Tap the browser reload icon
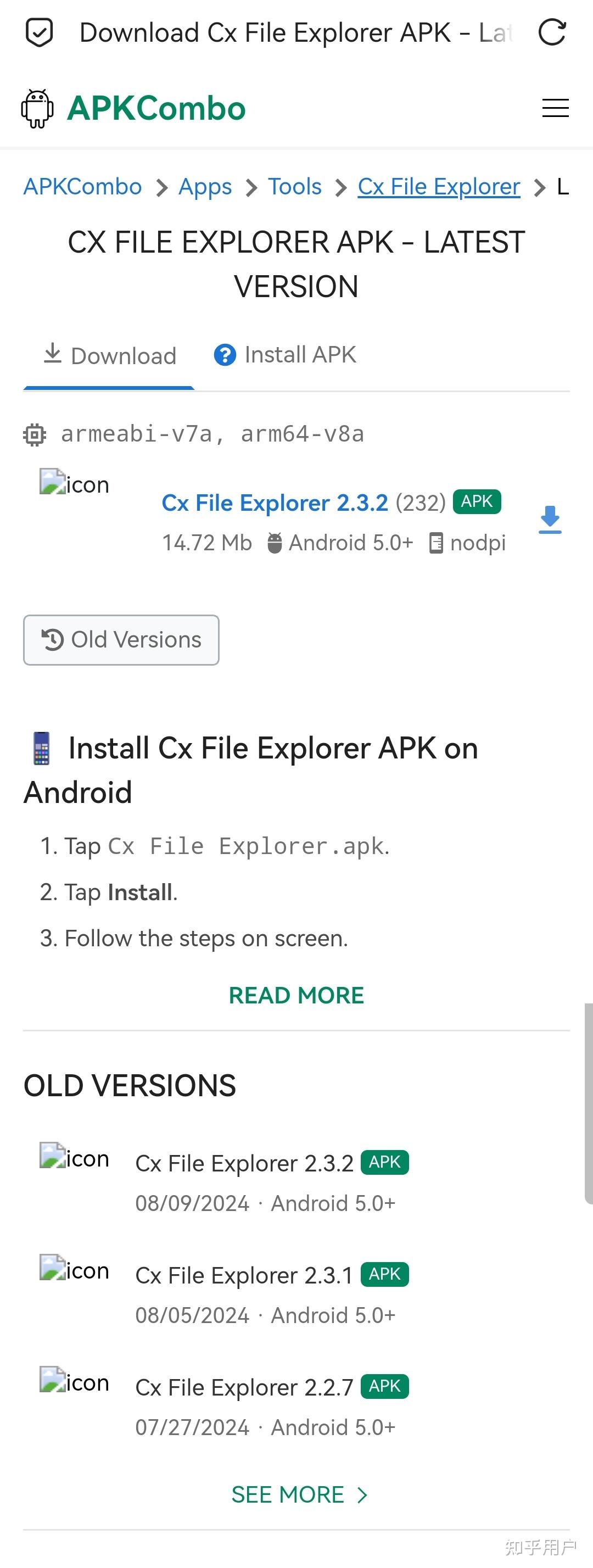593x1568 pixels. pyautogui.click(x=552, y=33)
